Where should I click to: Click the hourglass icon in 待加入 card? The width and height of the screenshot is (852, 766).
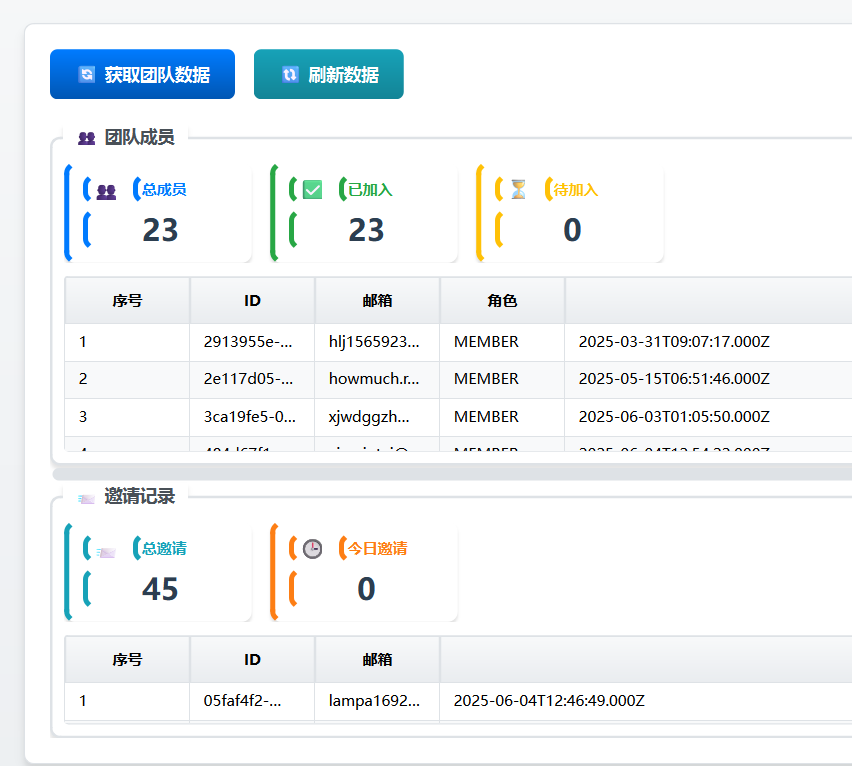518,190
